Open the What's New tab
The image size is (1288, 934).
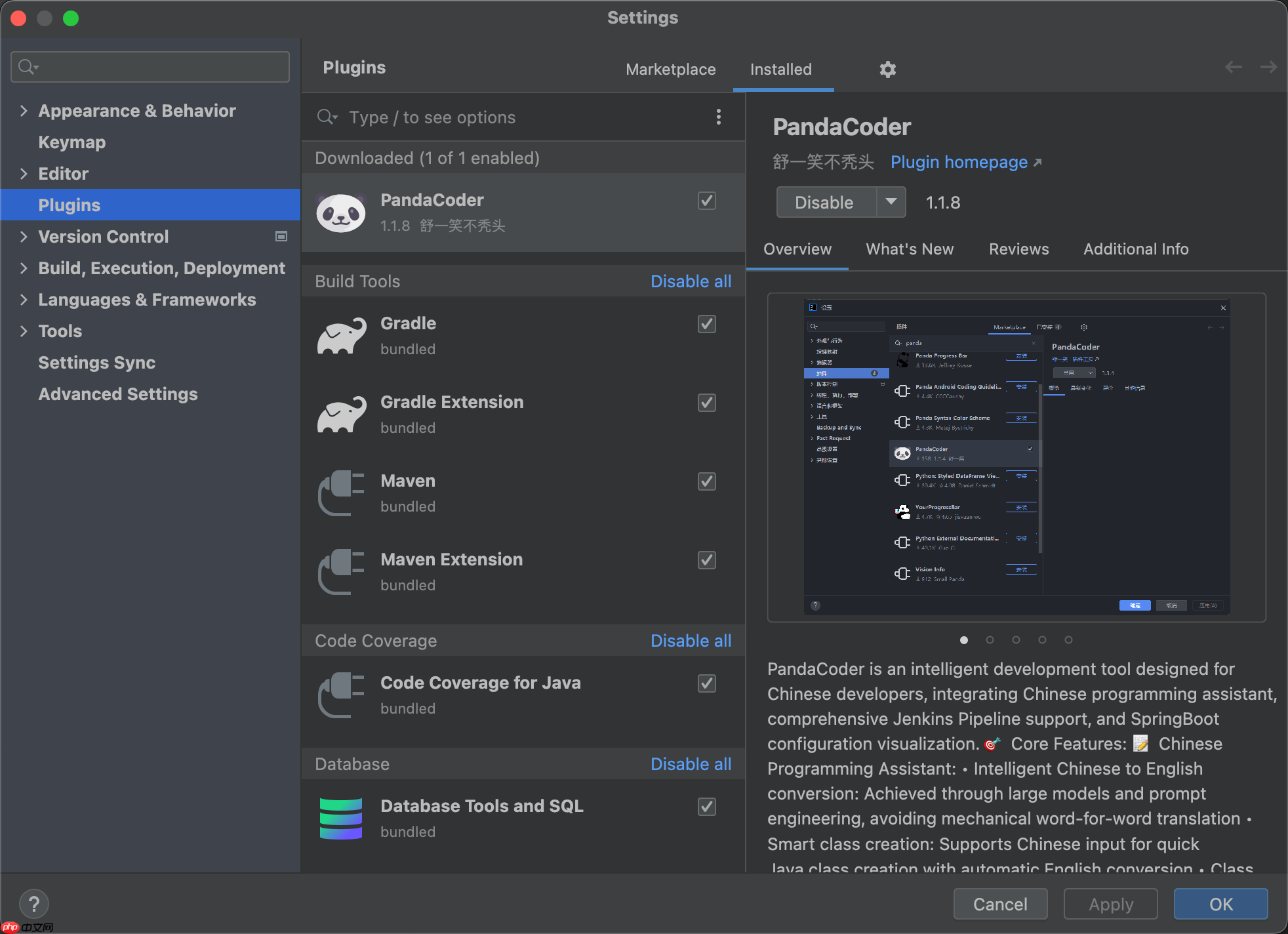pos(909,249)
